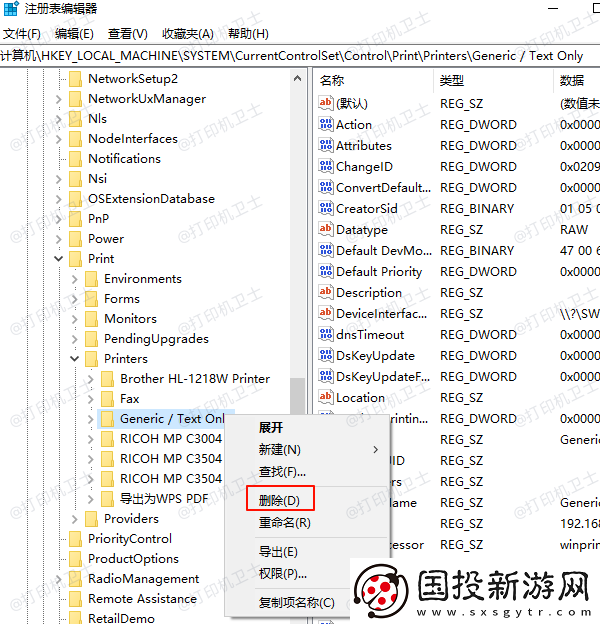Collapse the Printers key
Image resolution: width=600 pixels, height=624 pixels.
[74, 359]
